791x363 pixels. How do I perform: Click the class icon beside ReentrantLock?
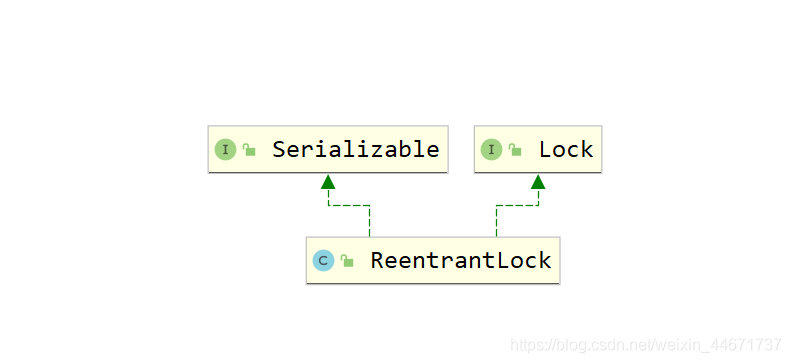(x=323, y=261)
